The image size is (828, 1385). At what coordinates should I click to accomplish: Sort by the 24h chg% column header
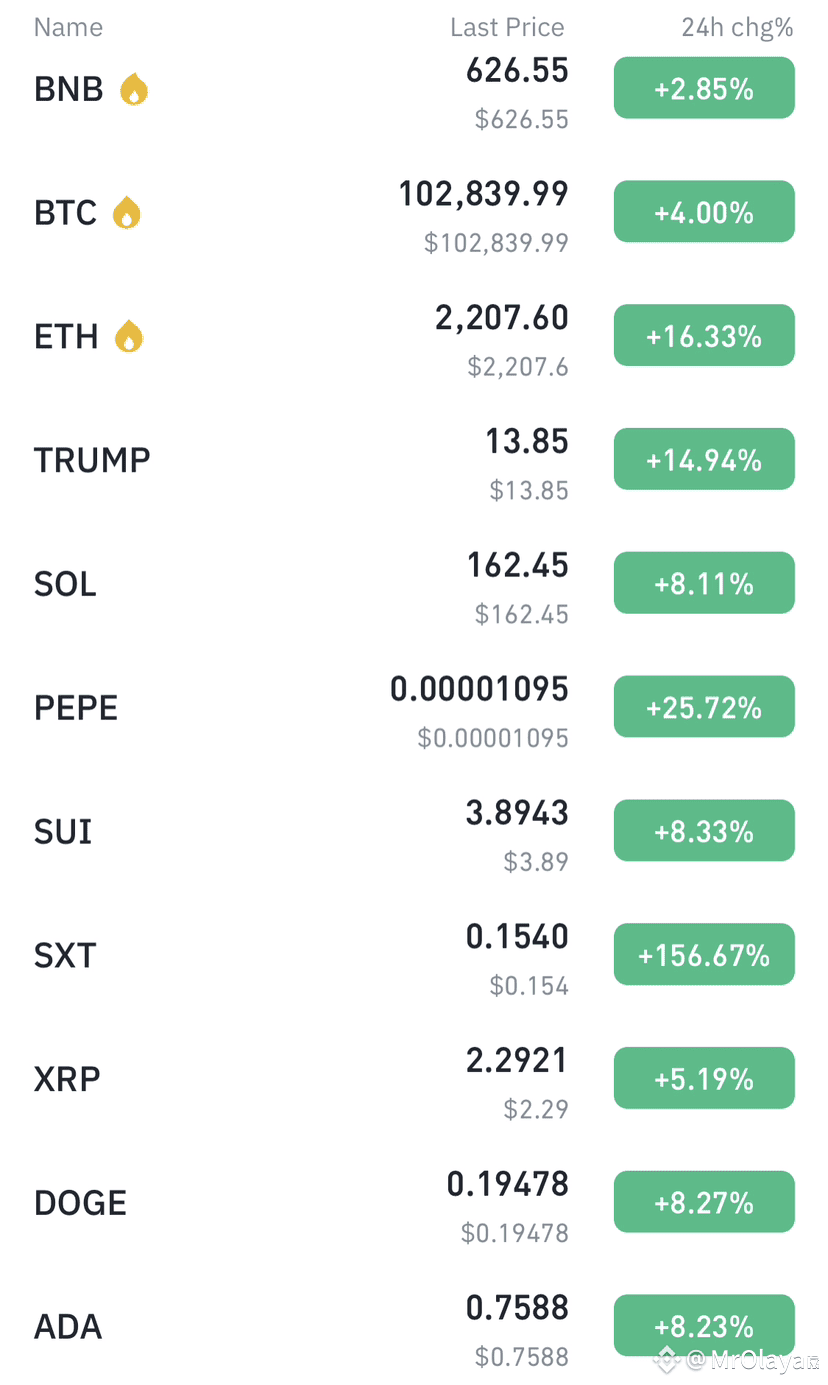[x=737, y=27]
